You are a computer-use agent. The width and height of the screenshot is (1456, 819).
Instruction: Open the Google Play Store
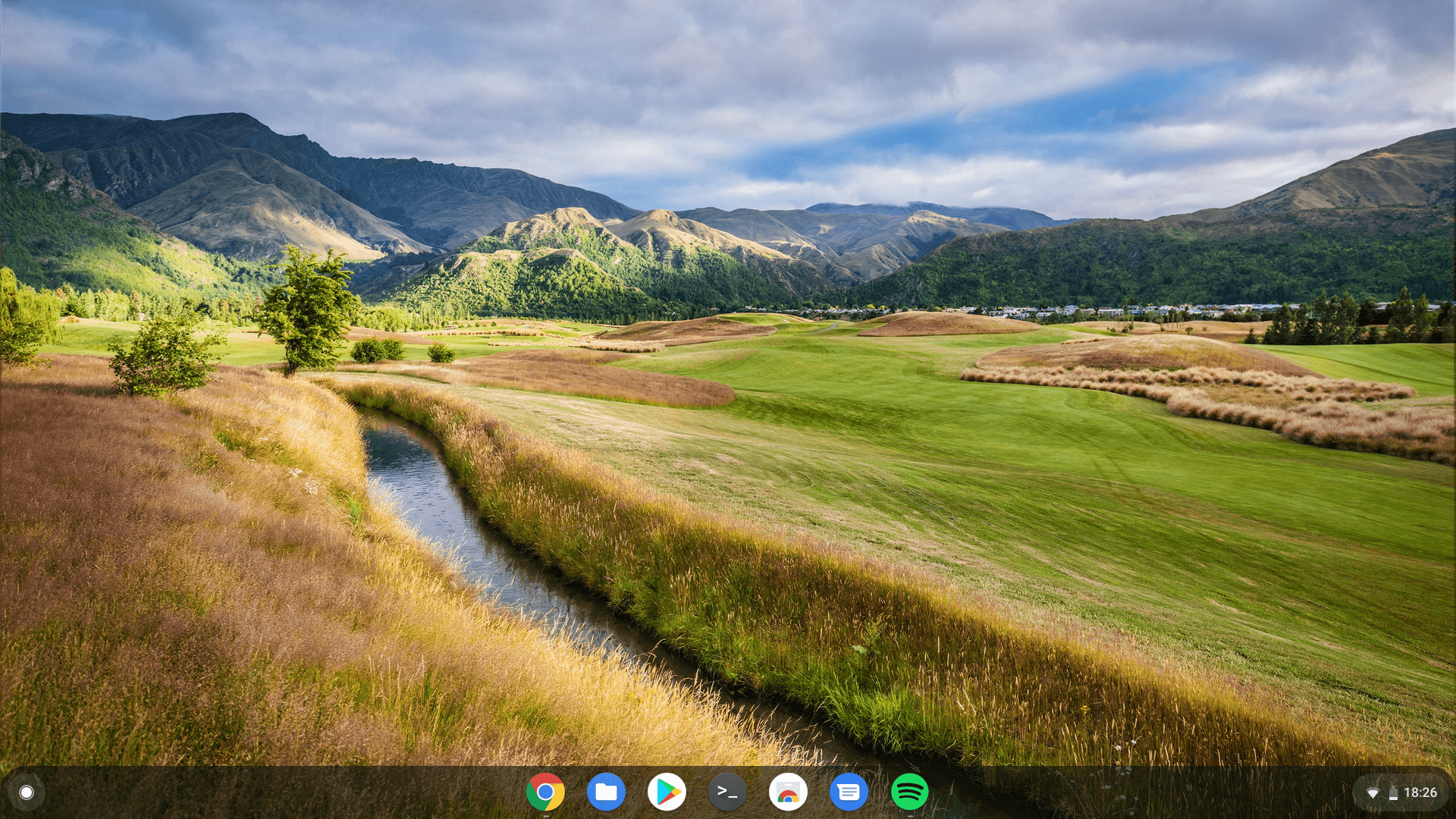click(x=667, y=792)
